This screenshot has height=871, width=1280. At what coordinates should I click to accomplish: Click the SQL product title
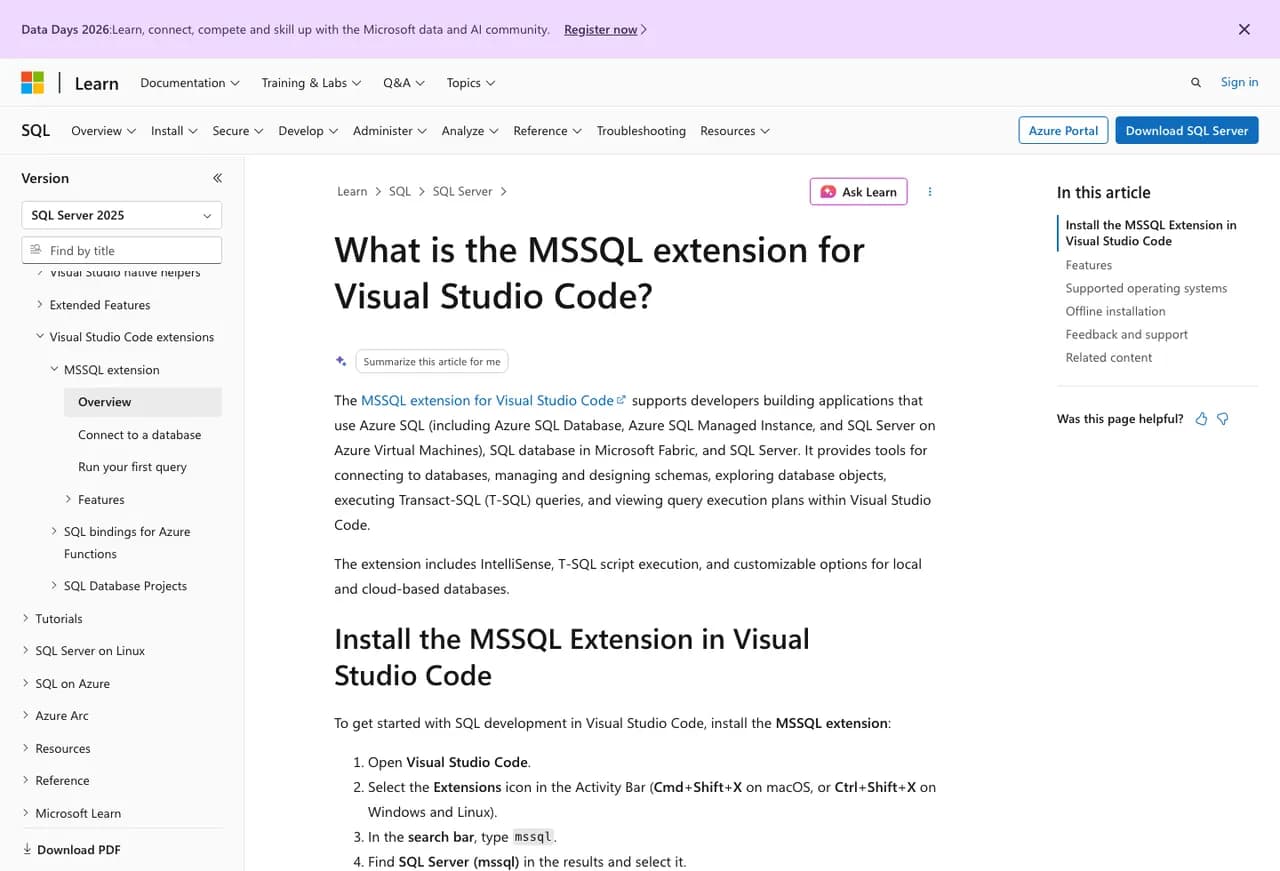point(36,131)
